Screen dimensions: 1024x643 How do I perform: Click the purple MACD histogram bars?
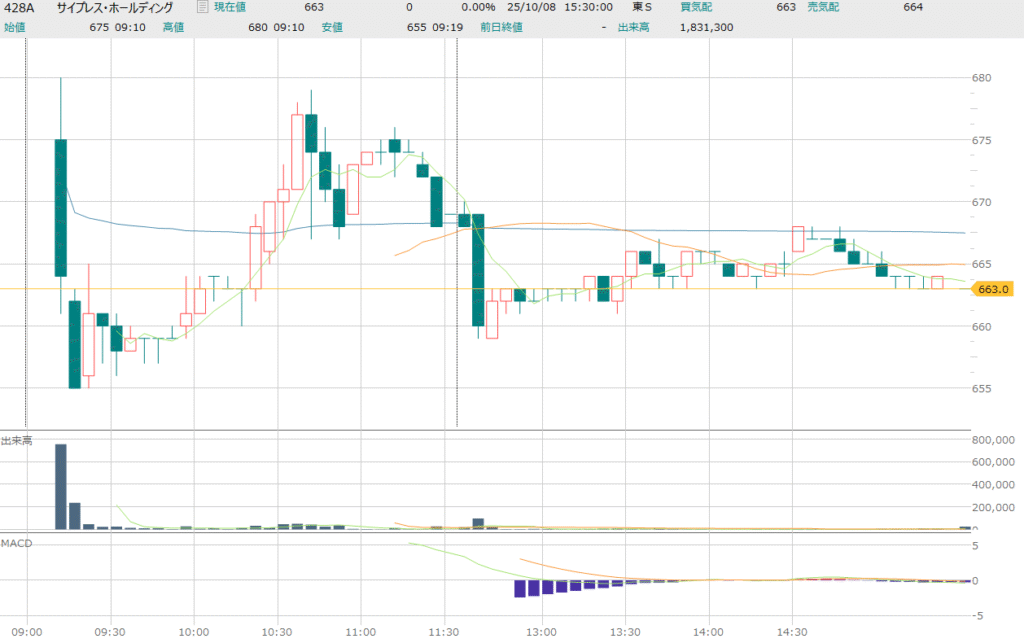(540, 587)
